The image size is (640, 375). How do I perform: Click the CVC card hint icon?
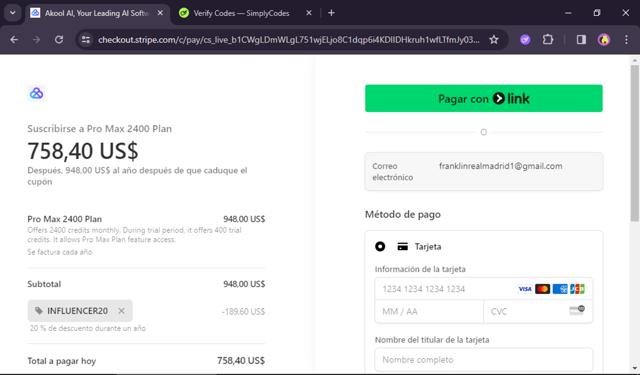tap(577, 311)
